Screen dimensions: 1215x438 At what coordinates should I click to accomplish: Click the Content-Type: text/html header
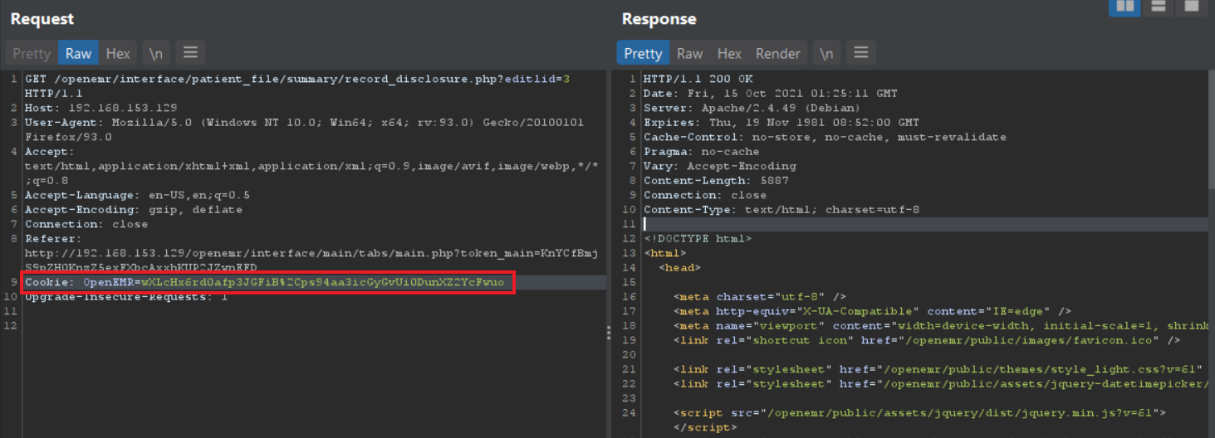click(x=781, y=210)
